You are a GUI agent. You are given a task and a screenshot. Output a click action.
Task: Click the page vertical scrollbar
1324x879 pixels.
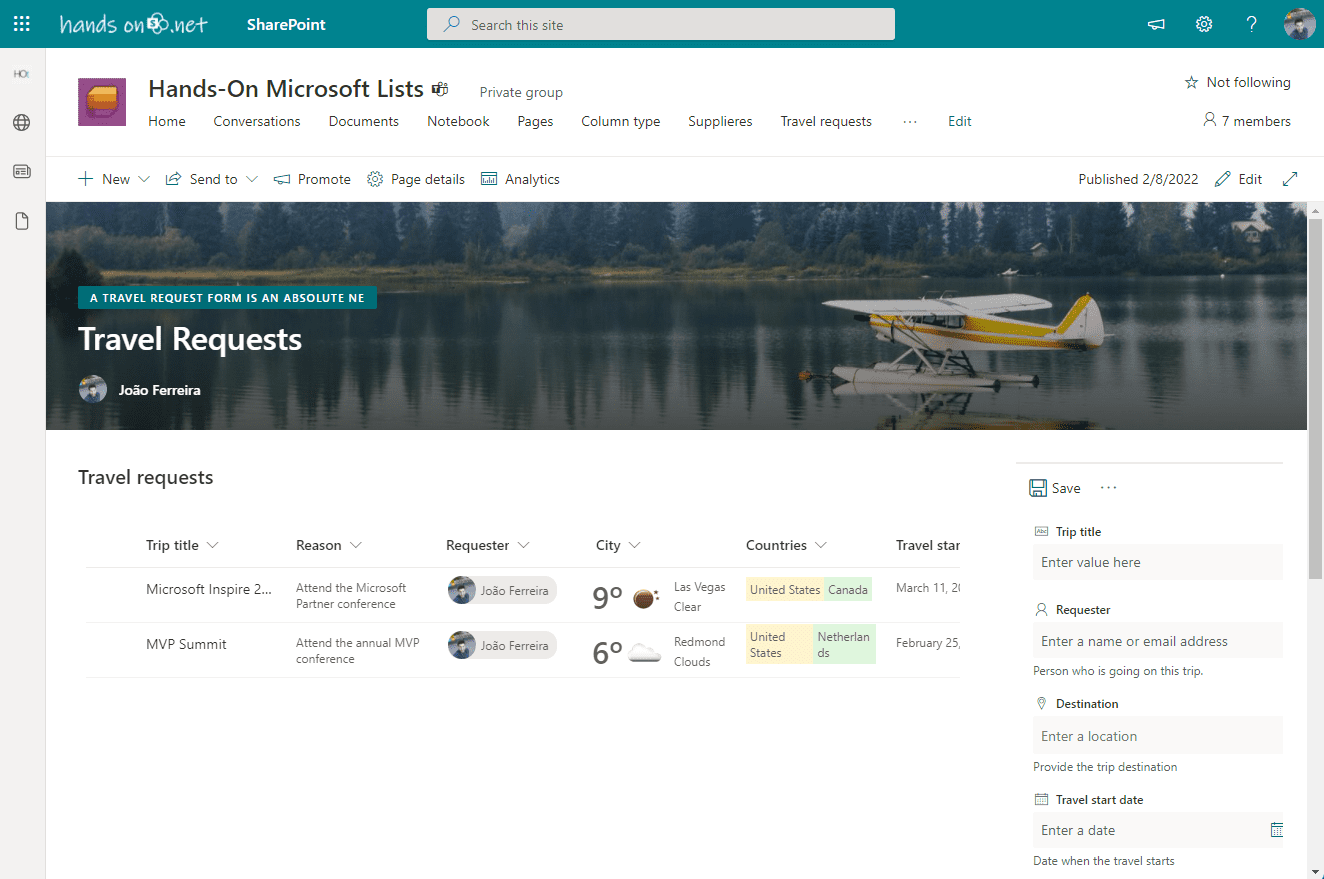tap(1315, 400)
